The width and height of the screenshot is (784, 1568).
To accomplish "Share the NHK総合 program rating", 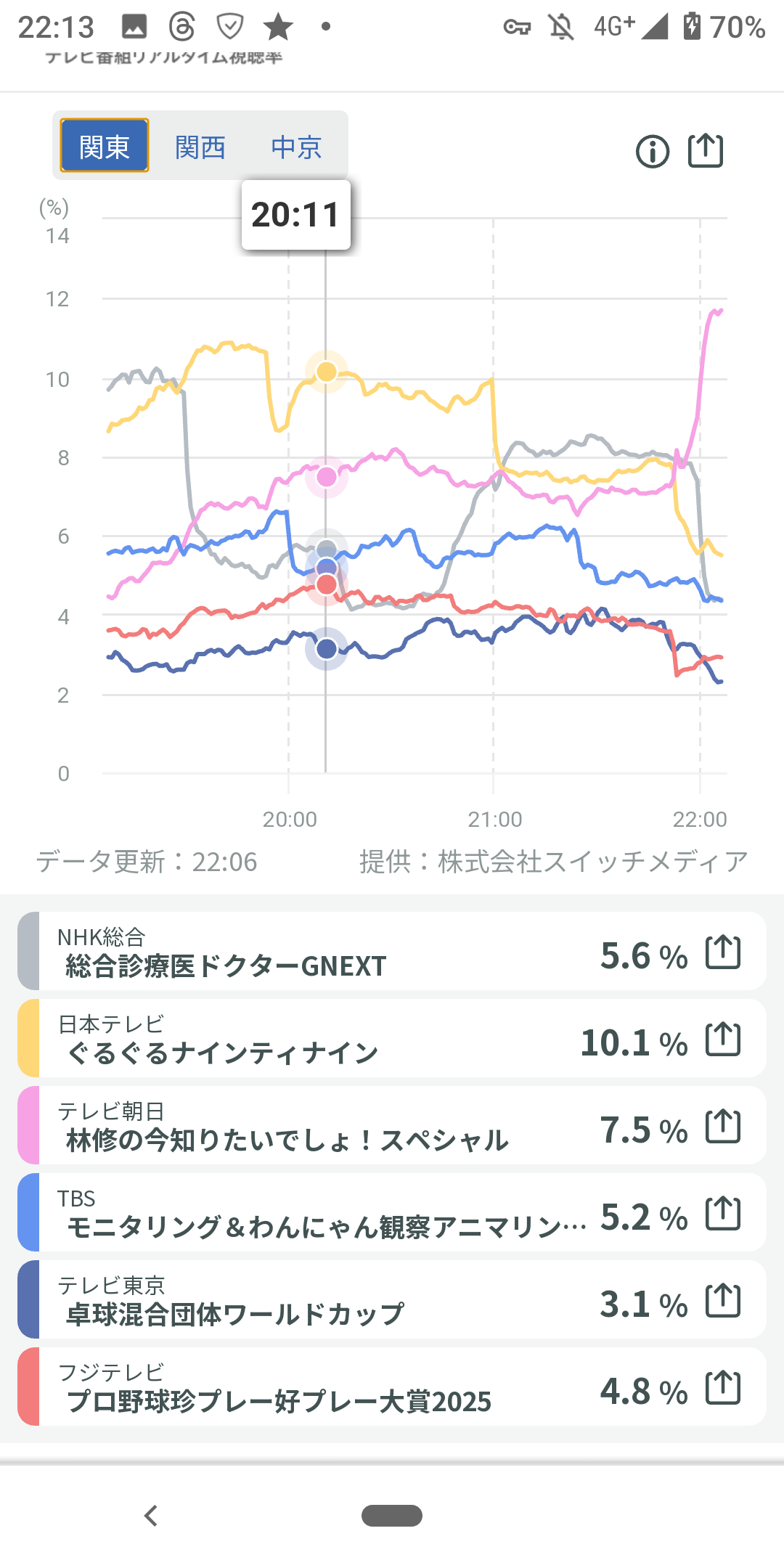I will [723, 952].
